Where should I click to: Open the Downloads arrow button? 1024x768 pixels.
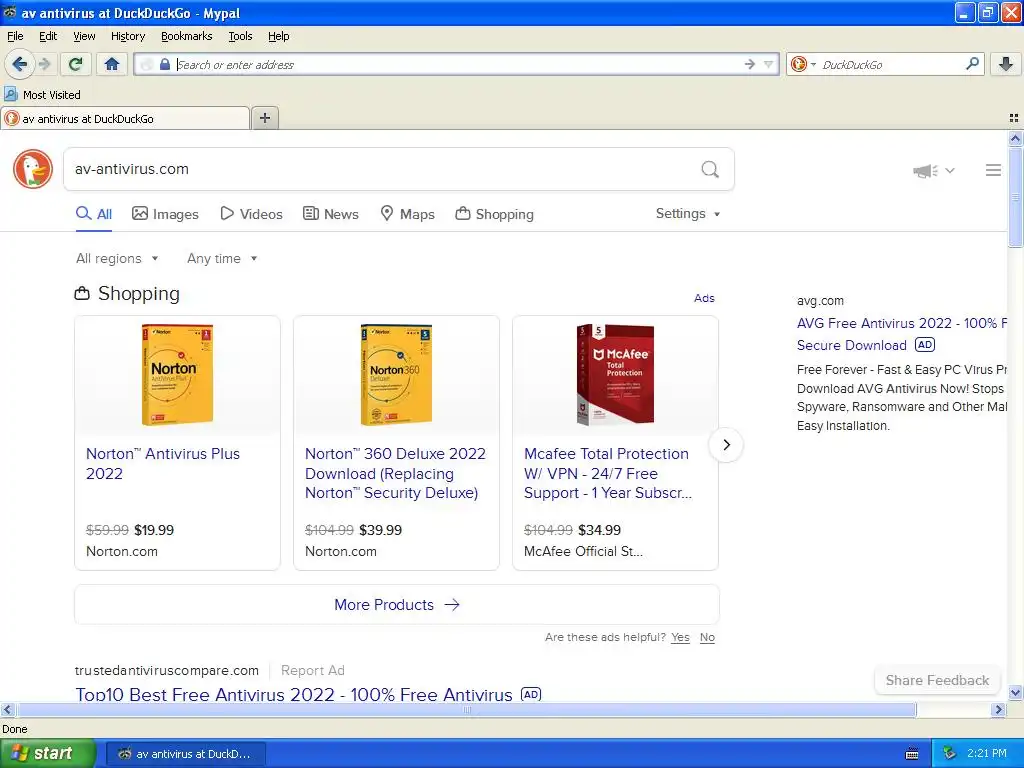pos(1006,64)
